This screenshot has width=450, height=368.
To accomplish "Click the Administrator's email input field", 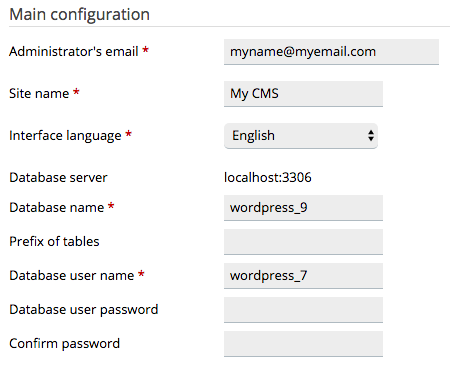I will coord(331,52).
